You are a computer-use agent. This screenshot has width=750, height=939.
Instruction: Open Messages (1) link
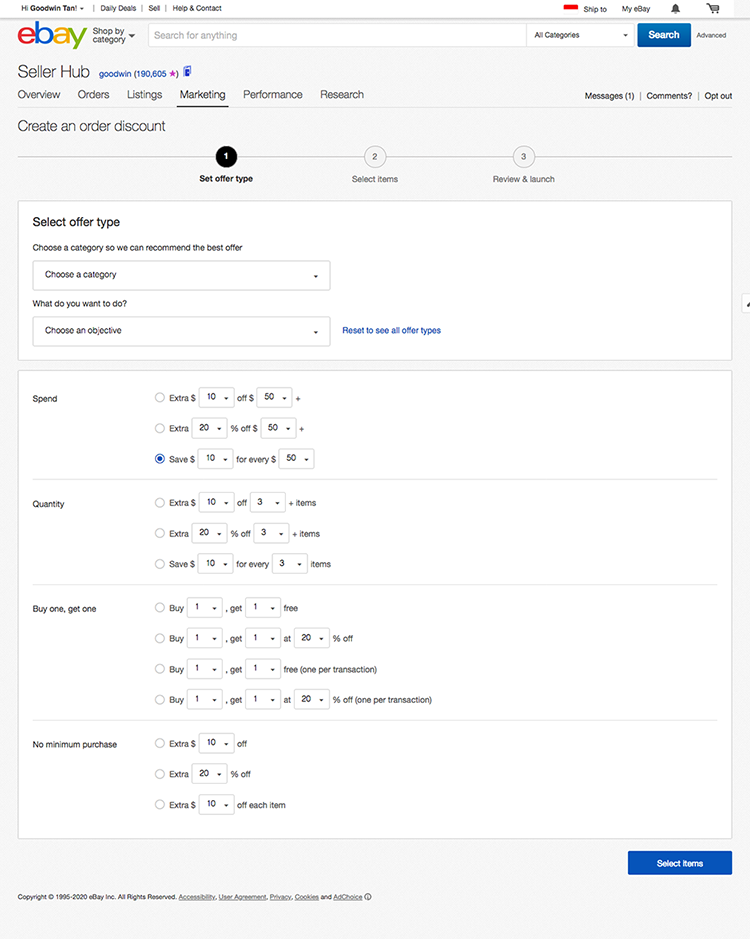click(609, 96)
